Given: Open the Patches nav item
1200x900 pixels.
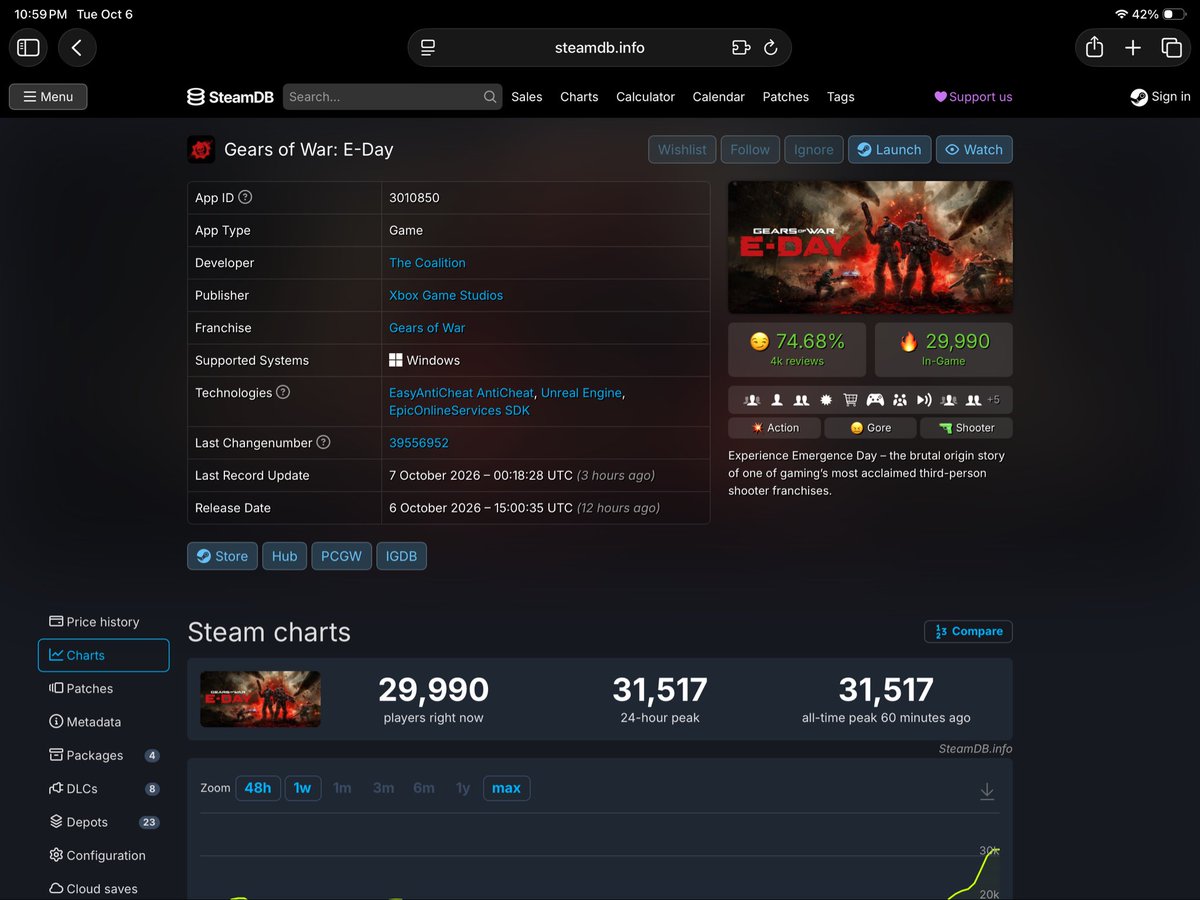Looking at the screenshot, I should (x=785, y=97).
